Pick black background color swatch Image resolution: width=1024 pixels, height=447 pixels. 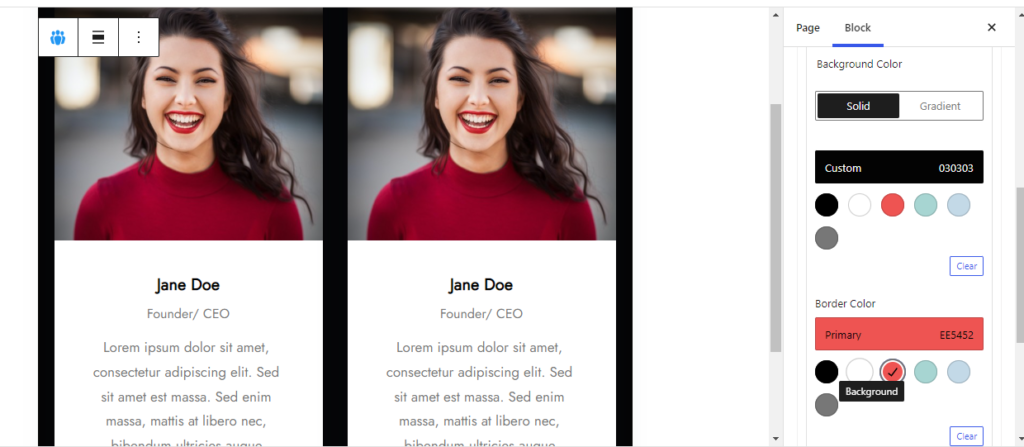(826, 205)
